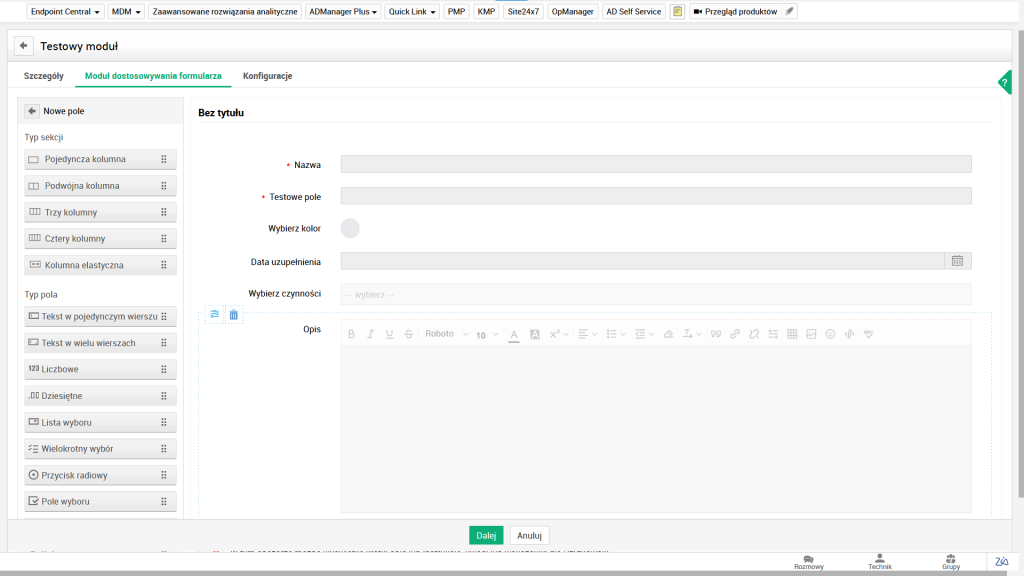Click back arrow next to Testowy moduł
The height and width of the screenshot is (576, 1024).
(22, 46)
